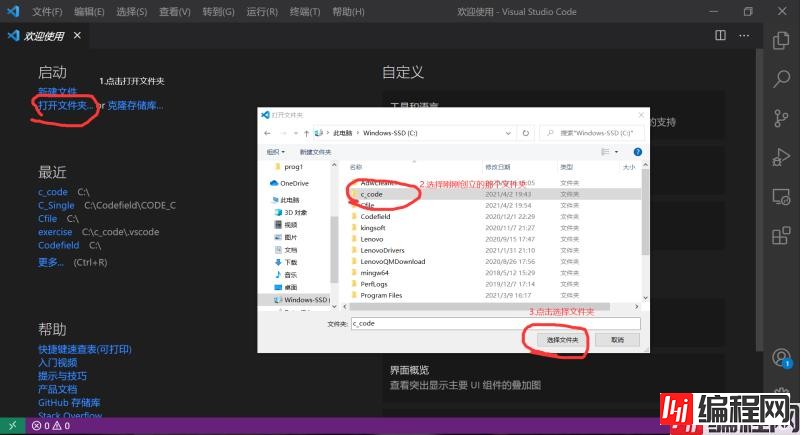Open the 转到(G) menu

point(218,12)
